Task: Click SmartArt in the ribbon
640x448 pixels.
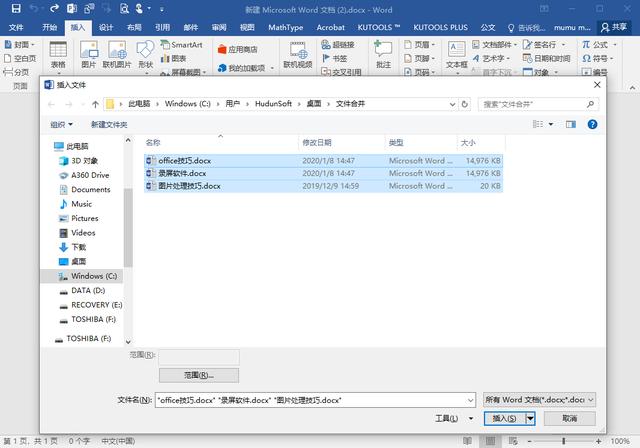Action: (182, 45)
